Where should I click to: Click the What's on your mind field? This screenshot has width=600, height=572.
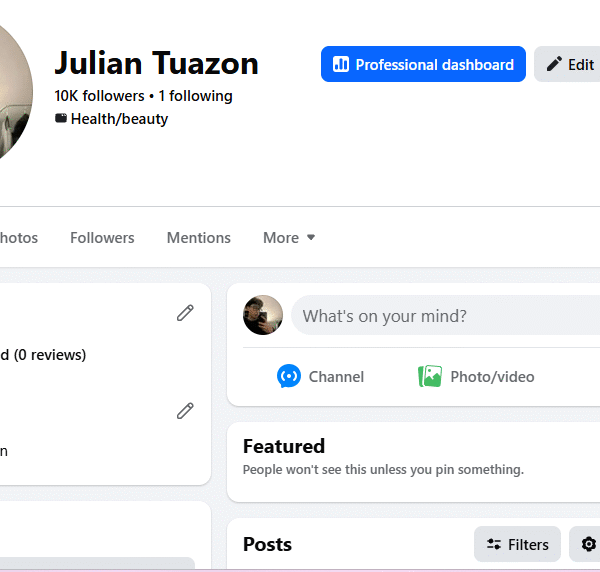445,315
